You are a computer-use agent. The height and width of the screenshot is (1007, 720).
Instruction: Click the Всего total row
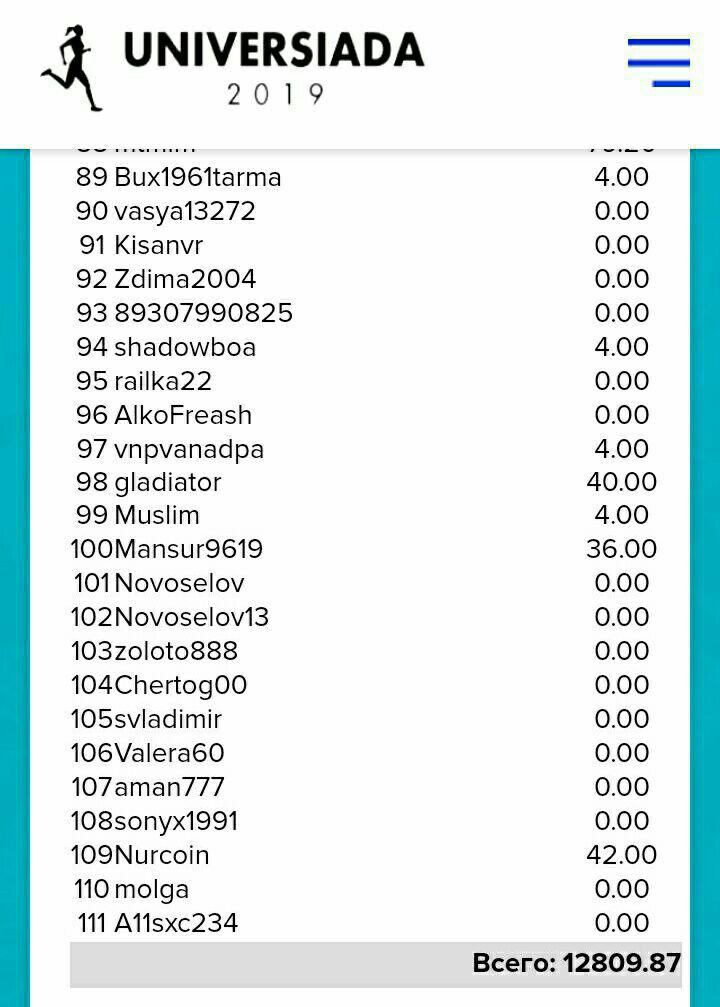(x=376, y=964)
